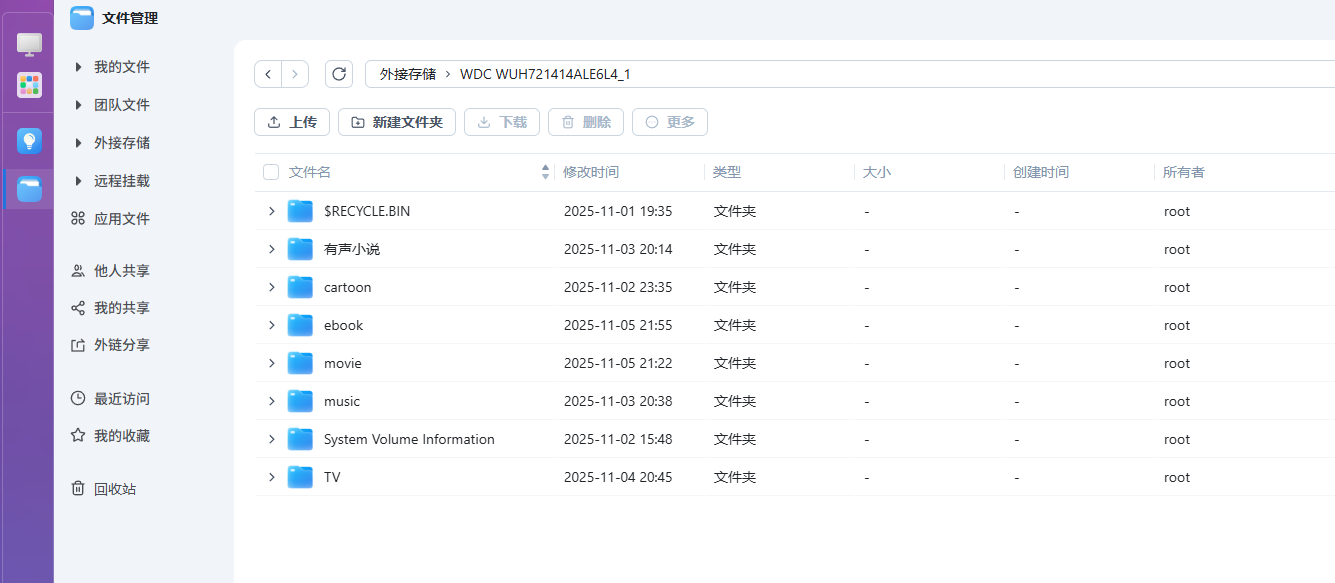Expand the movie folder row
This screenshot has width=1335, height=583.
271,363
